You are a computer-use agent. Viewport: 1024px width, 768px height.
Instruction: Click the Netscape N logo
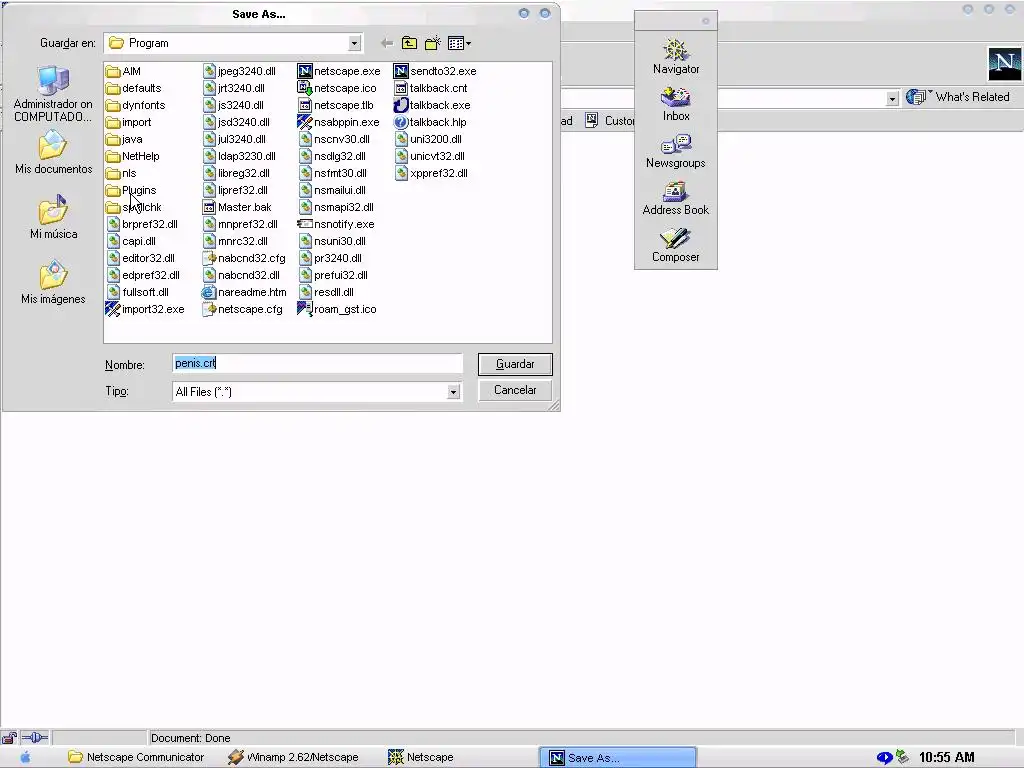pyautogui.click(x=1004, y=64)
